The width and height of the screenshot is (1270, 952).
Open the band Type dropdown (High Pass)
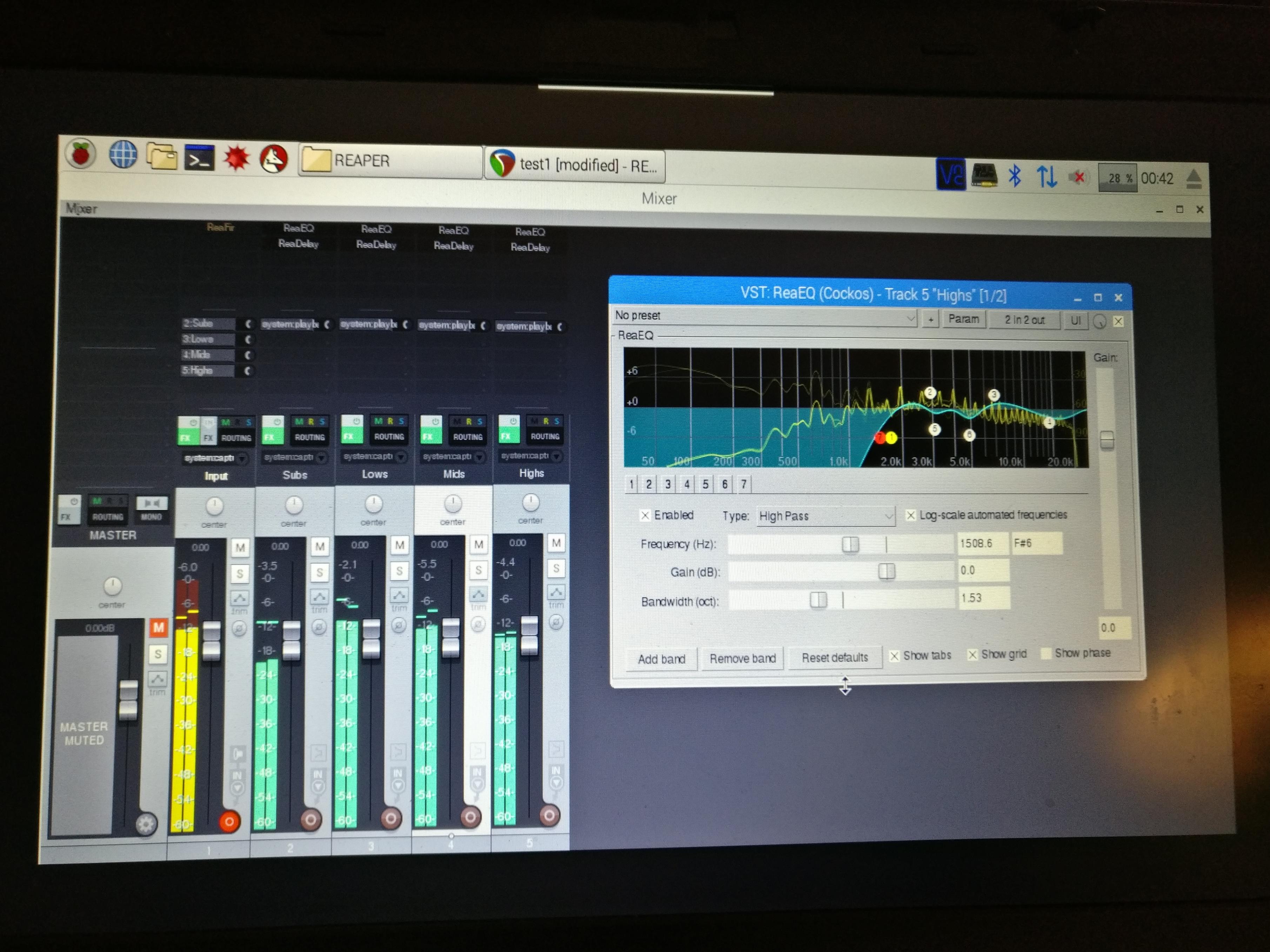click(825, 516)
